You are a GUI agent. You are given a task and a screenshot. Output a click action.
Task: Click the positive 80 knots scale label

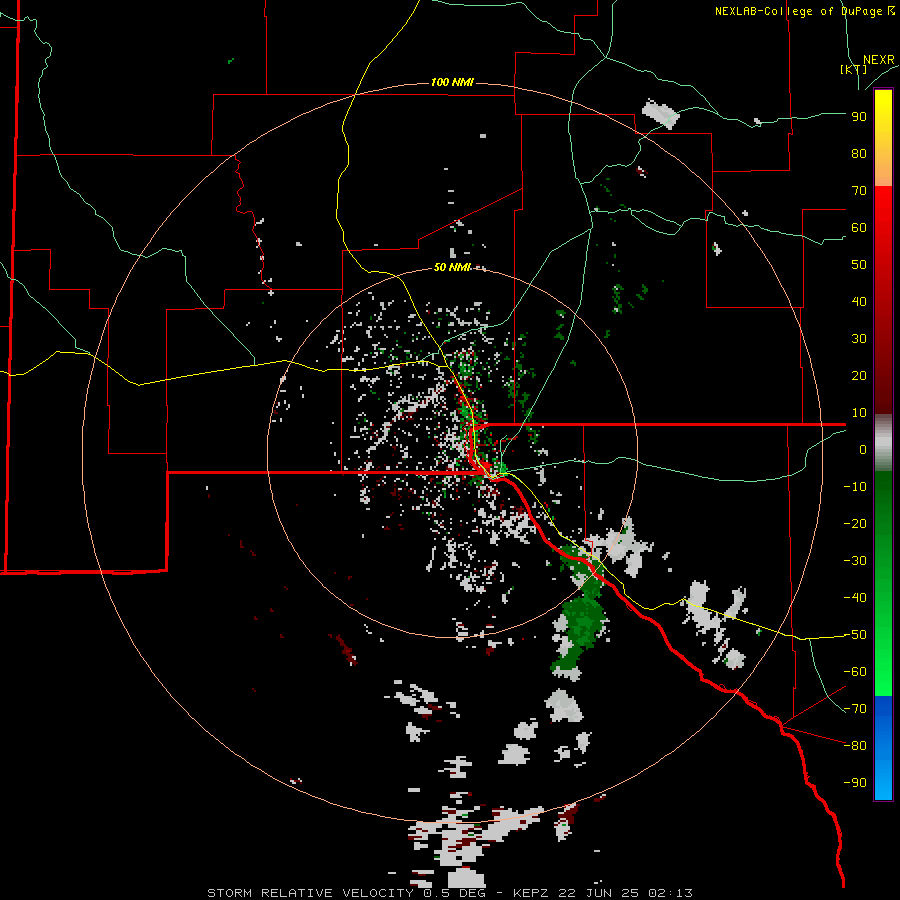(859, 153)
